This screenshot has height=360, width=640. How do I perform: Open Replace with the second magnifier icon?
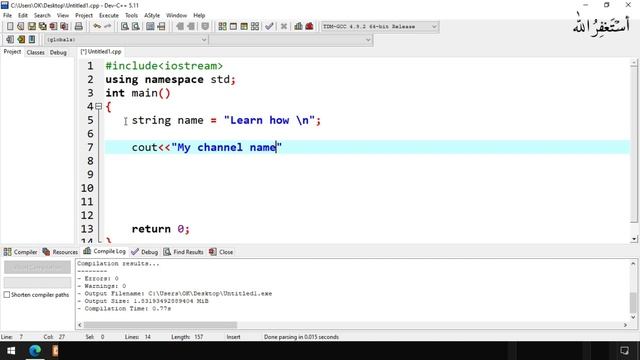click(x=136, y=27)
